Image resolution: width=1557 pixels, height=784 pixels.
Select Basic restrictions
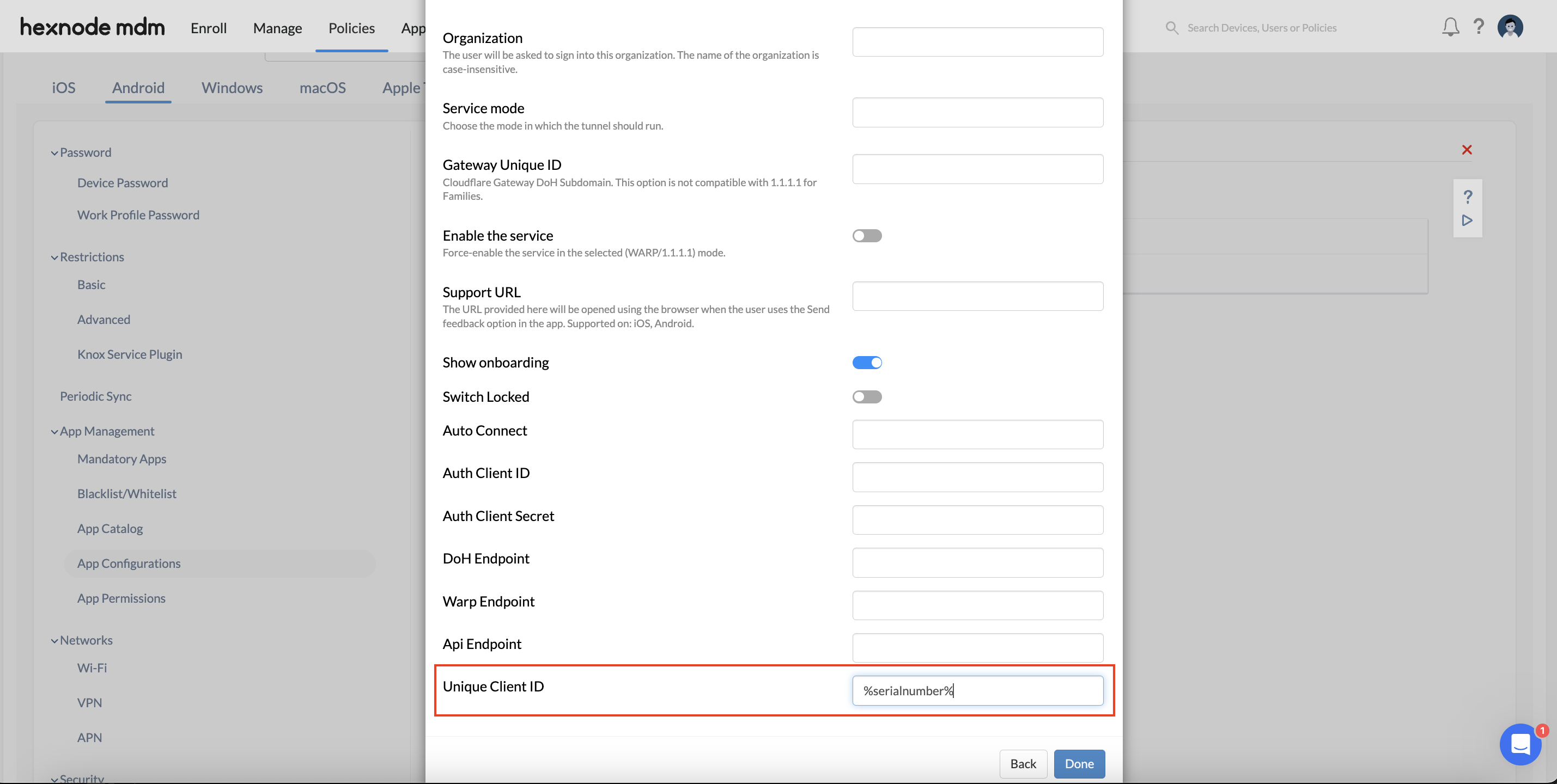point(92,285)
